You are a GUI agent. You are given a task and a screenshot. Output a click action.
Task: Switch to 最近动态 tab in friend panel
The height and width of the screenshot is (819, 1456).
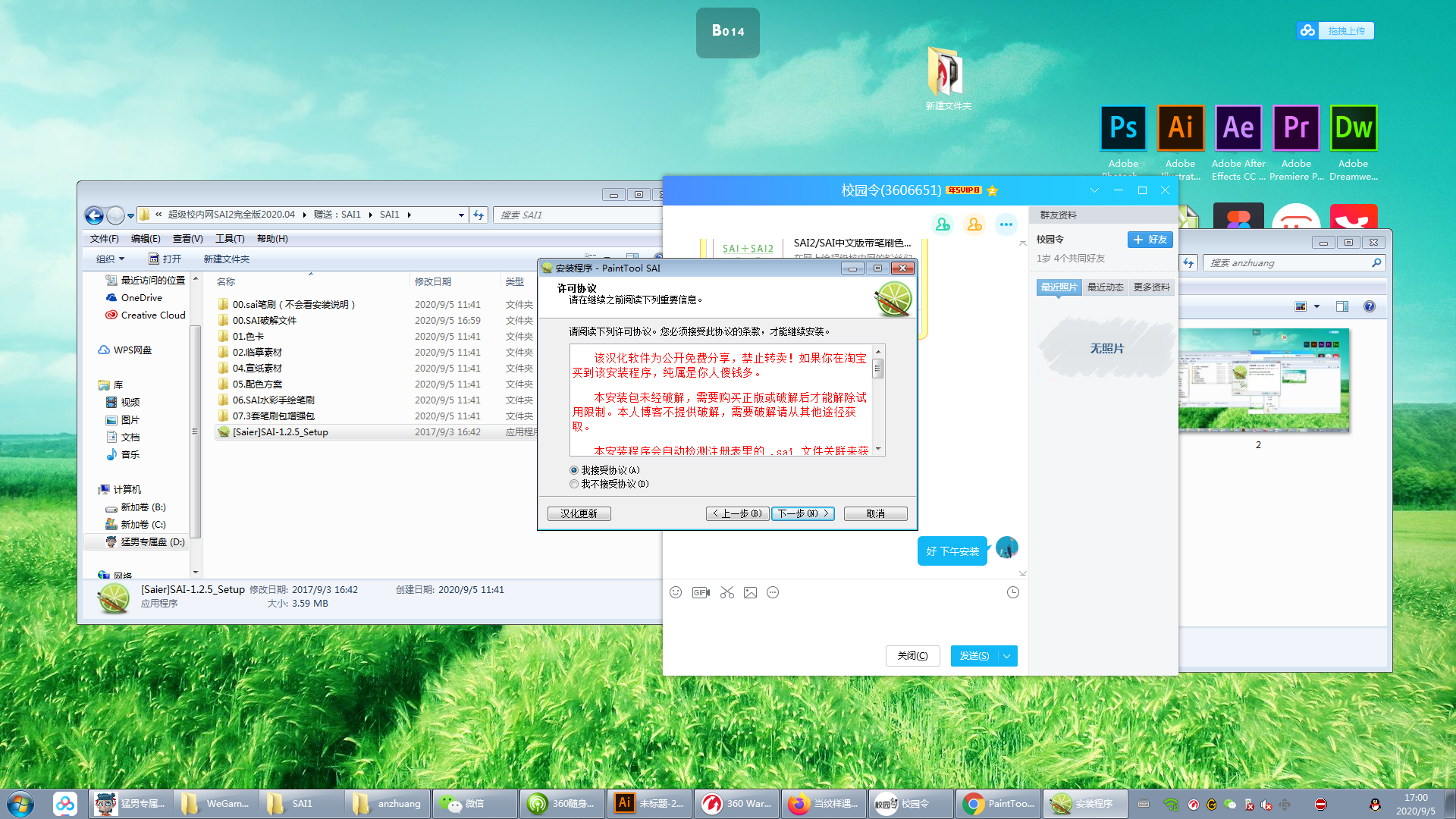point(1105,287)
